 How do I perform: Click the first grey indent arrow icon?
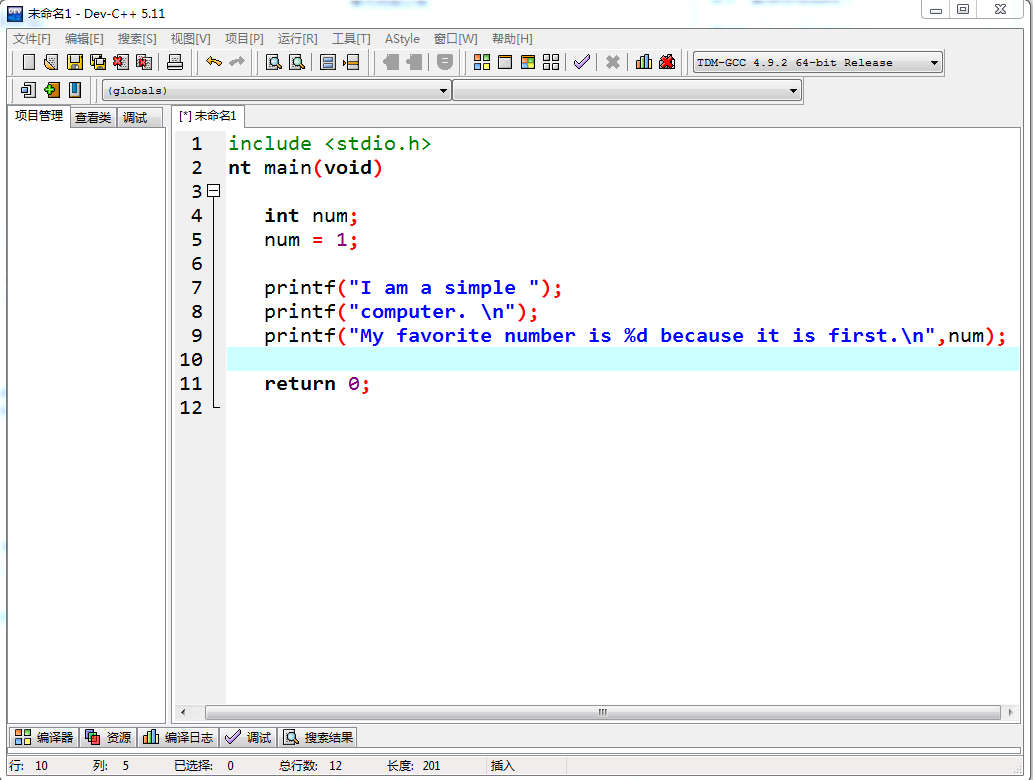pyautogui.click(x=391, y=62)
